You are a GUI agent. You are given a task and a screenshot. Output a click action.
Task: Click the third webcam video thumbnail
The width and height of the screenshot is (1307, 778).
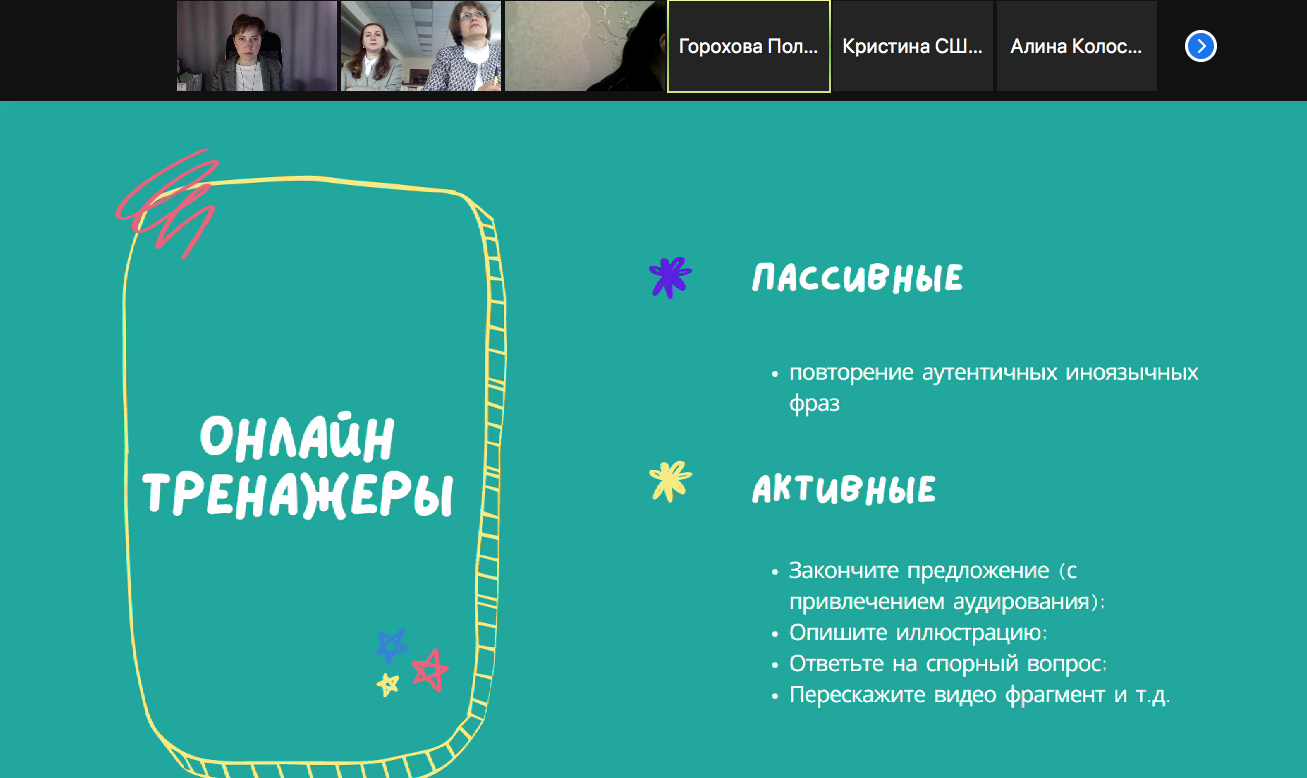tap(583, 45)
